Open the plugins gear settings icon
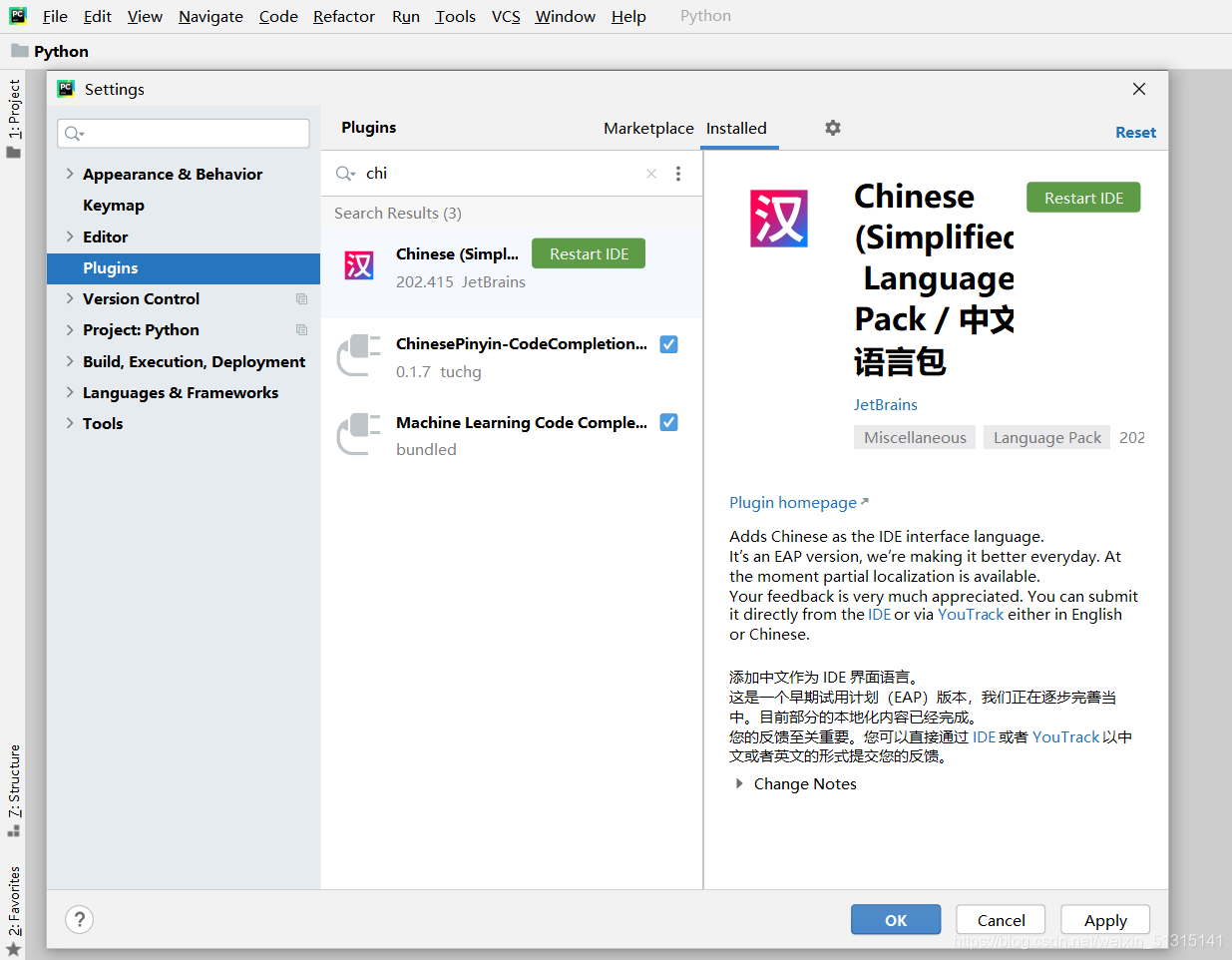The height and width of the screenshot is (960, 1232). pyautogui.click(x=833, y=128)
